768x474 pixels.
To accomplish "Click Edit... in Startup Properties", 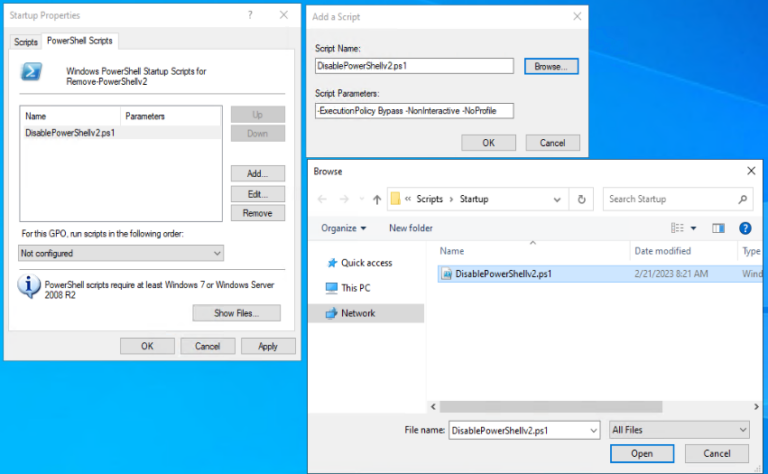I will coord(258,194).
